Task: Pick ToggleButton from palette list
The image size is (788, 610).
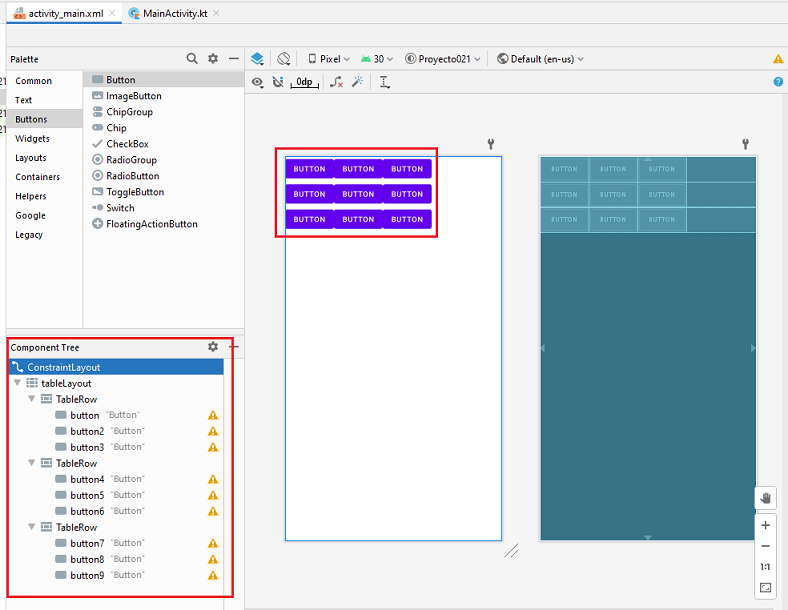Action: coord(164,192)
